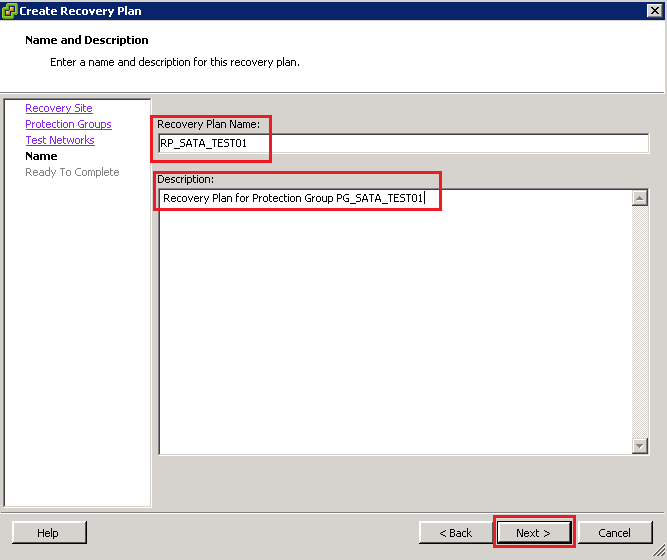Select the Name step in the sidebar
This screenshot has width=667, height=560.
[x=41, y=156]
